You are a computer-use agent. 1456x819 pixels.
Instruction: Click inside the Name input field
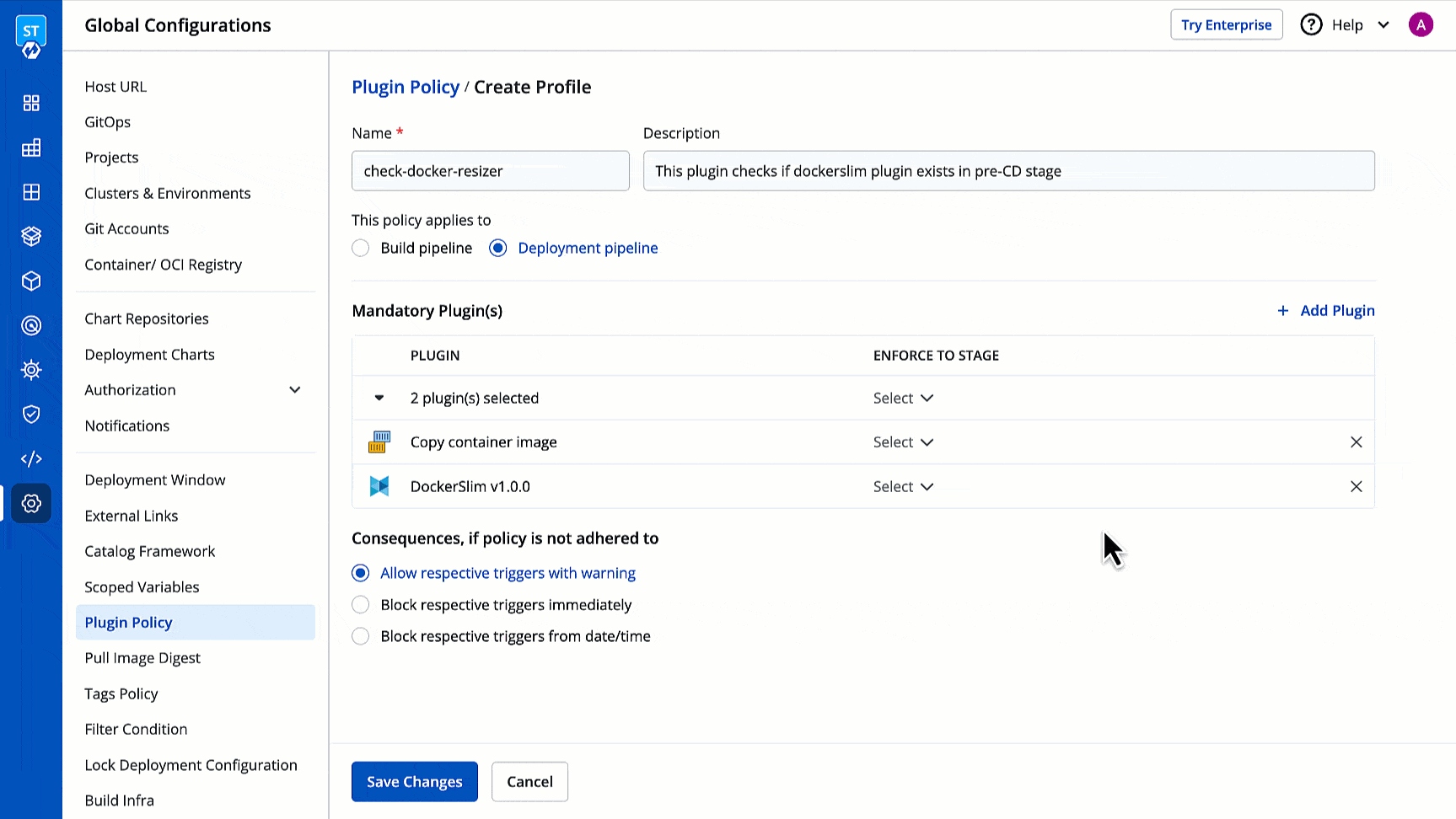pos(490,170)
